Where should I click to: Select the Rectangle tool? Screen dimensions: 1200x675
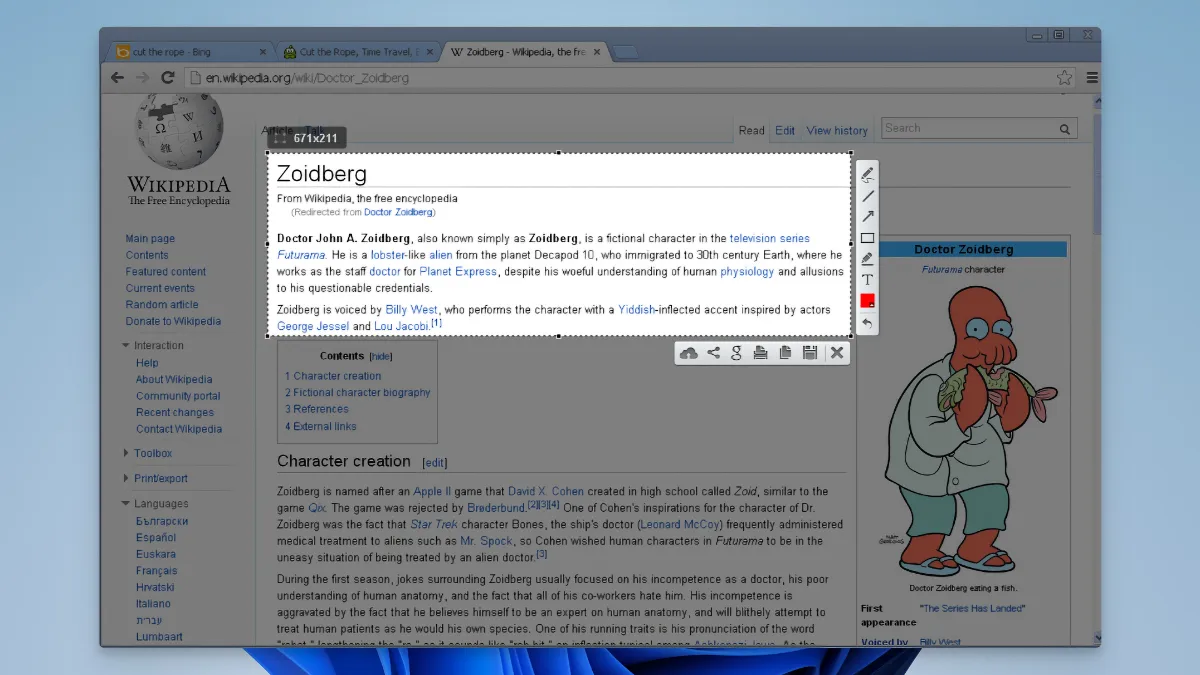coord(867,238)
